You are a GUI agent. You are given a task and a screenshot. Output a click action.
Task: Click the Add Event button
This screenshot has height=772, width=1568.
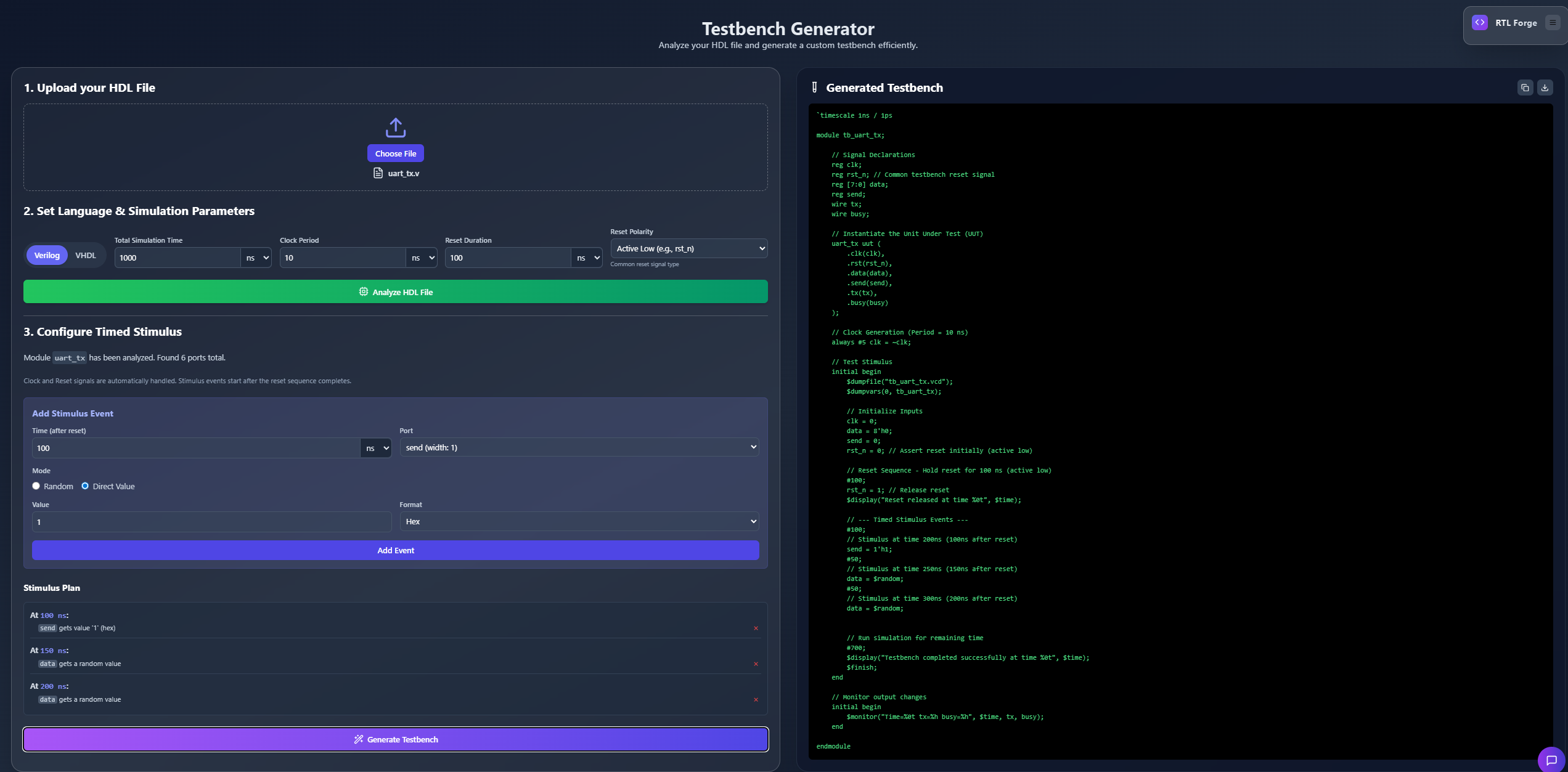point(396,550)
